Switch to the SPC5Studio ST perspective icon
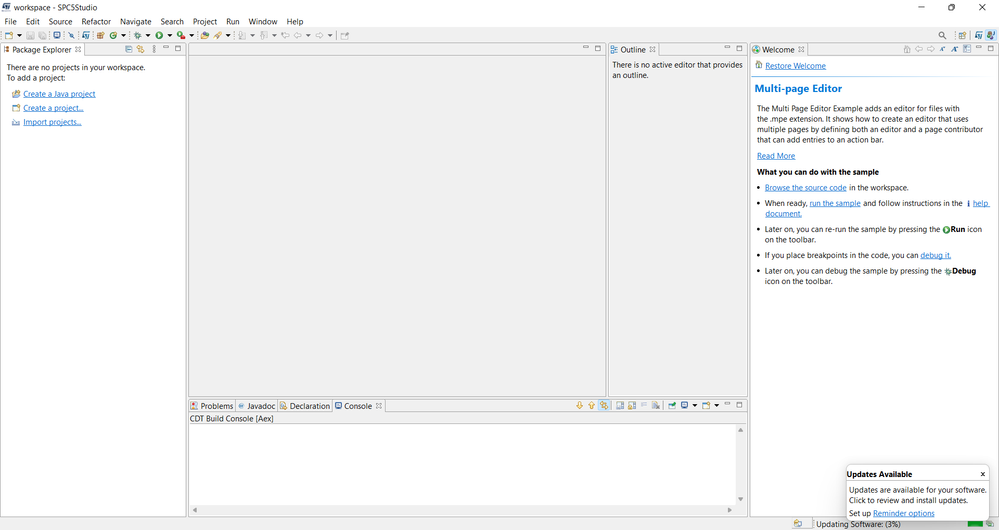The height and width of the screenshot is (530, 999). pos(979,36)
